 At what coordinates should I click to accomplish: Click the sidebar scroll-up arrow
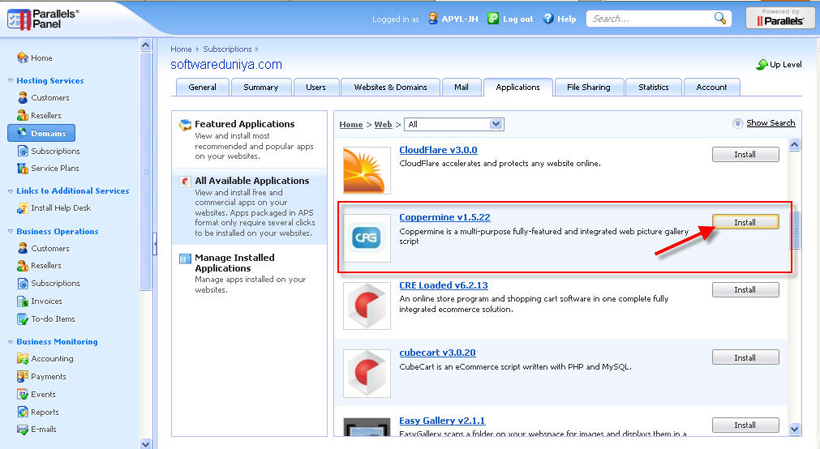click(145, 45)
